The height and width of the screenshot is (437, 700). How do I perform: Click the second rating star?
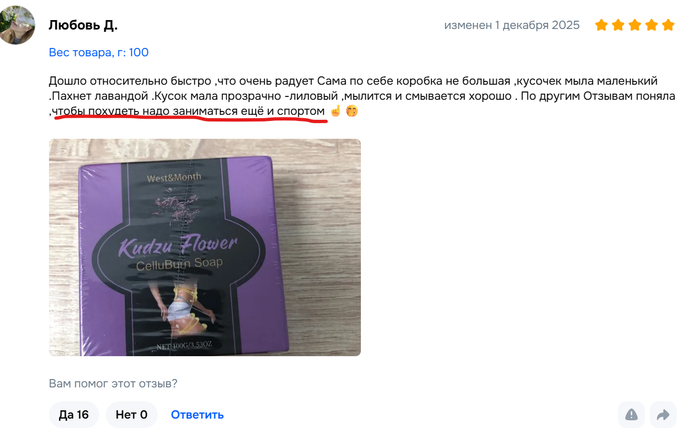click(618, 25)
